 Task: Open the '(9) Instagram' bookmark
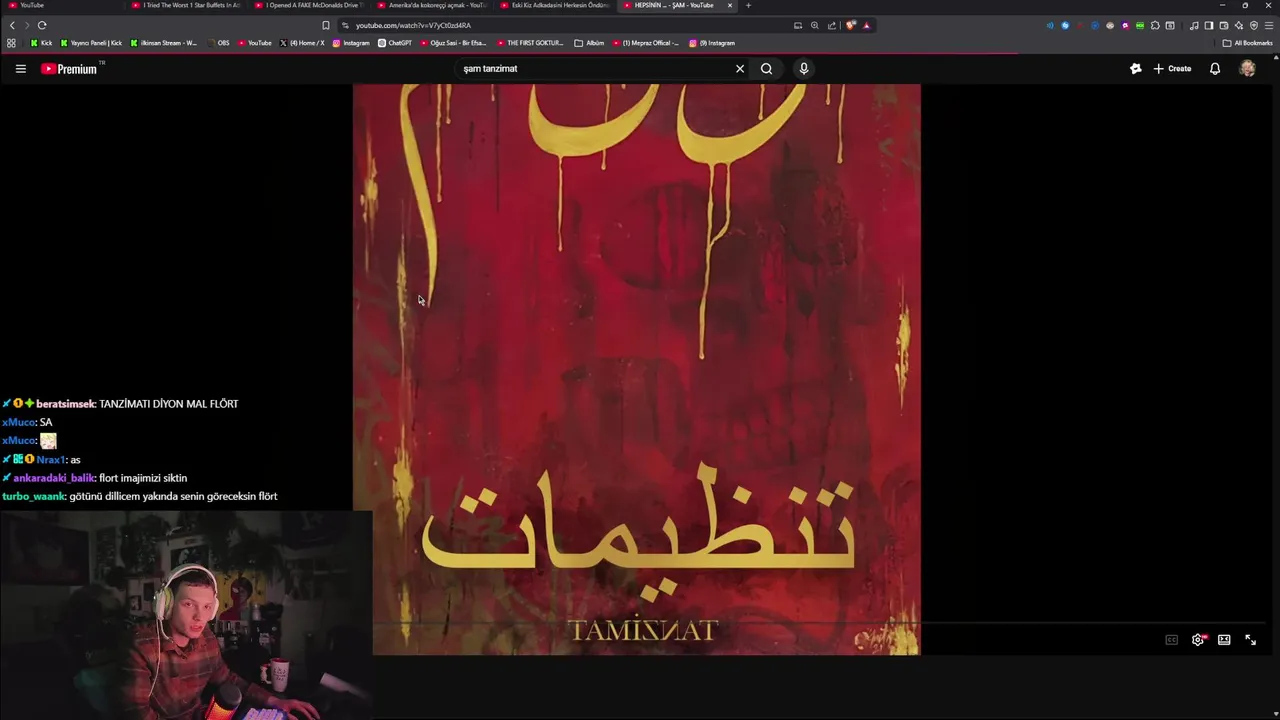[x=712, y=43]
